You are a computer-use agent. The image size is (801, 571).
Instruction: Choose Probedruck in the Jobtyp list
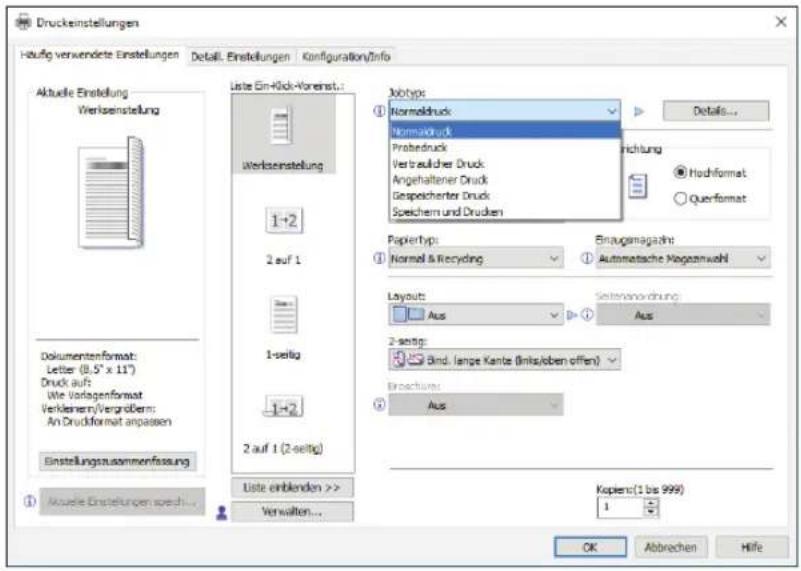click(x=505, y=148)
